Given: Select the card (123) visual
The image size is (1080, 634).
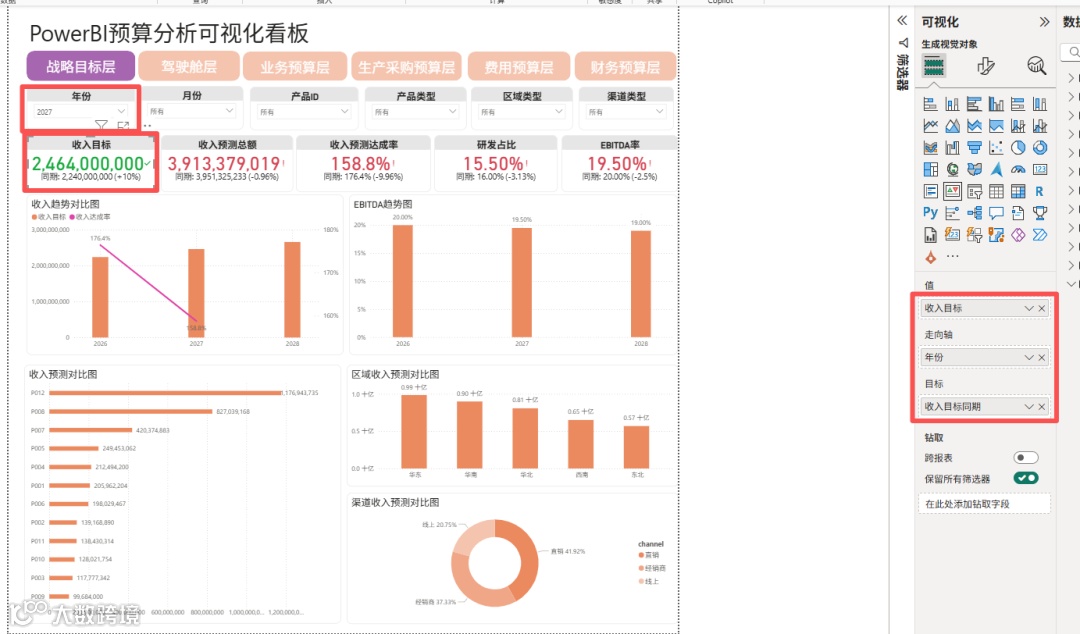Looking at the screenshot, I should pyautogui.click(x=1040, y=170).
